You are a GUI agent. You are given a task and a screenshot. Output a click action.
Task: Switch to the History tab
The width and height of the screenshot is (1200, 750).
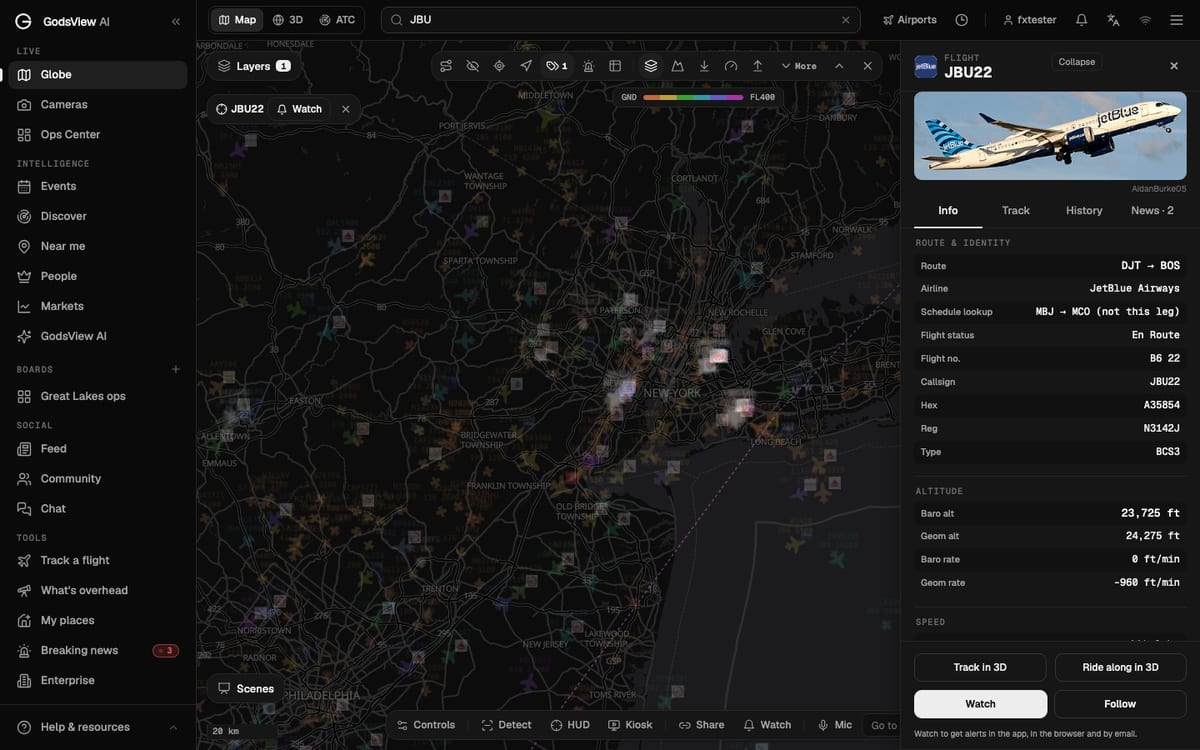[1084, 210]
